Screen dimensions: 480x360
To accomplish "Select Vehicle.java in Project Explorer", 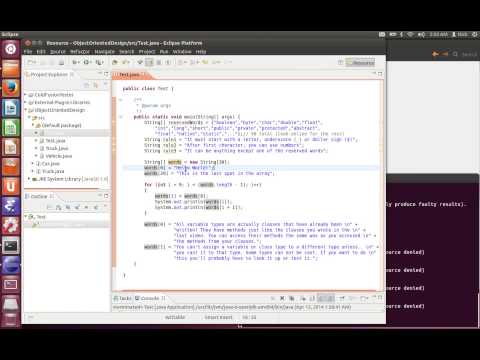I will point(56,156).
